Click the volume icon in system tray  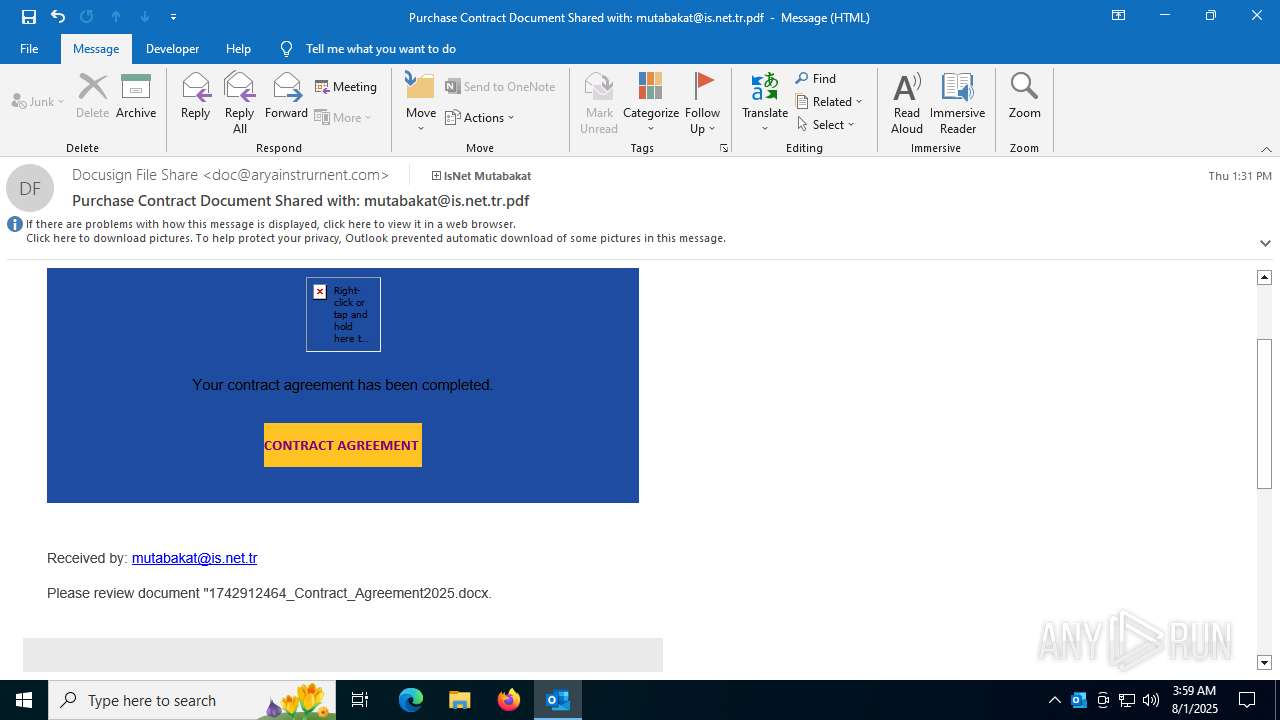pyautogui.click(x=1151, y=700)
